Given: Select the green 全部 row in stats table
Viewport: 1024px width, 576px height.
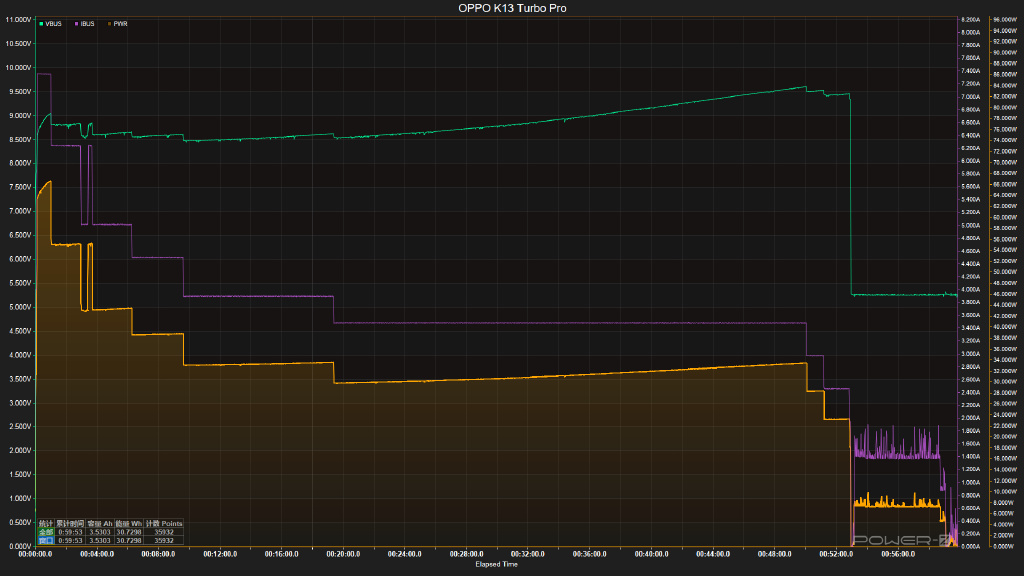Looking at the screenshot, I should click(45, 532).
